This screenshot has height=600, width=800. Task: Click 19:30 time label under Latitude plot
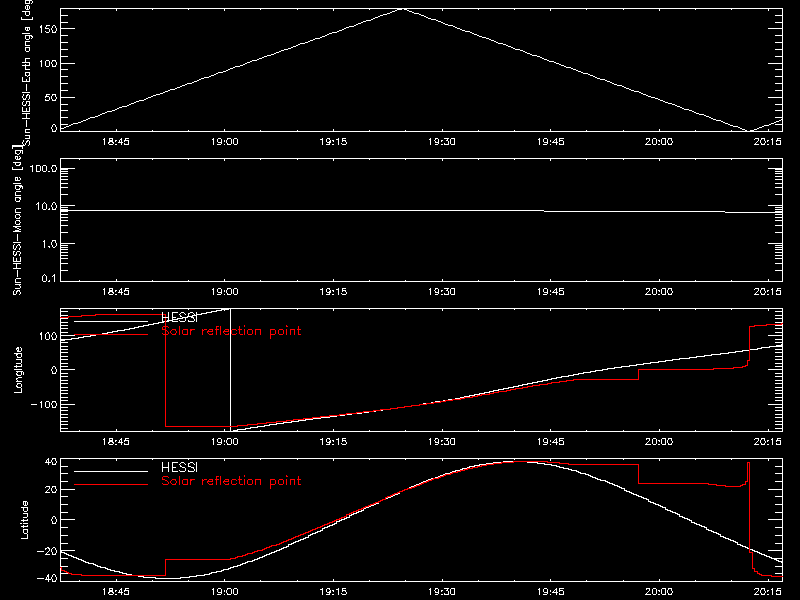point(442,592)
